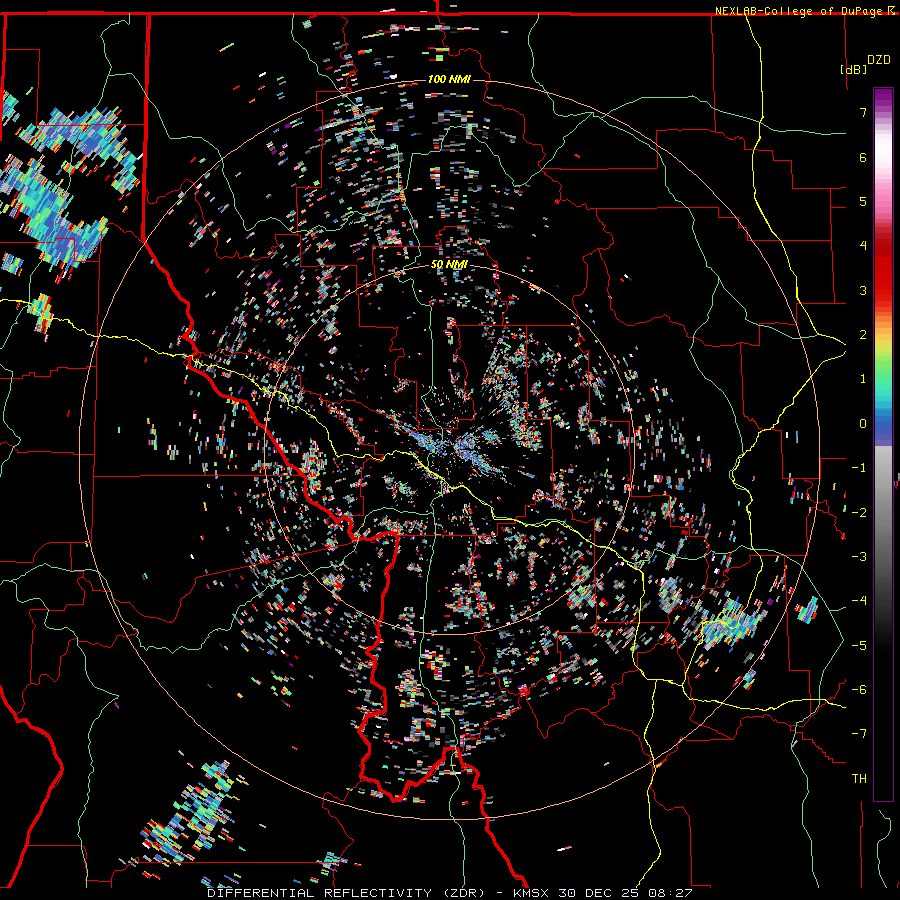Click the scale value 1
The width and height of the screenshot is (900, 900).
(863, 379)
